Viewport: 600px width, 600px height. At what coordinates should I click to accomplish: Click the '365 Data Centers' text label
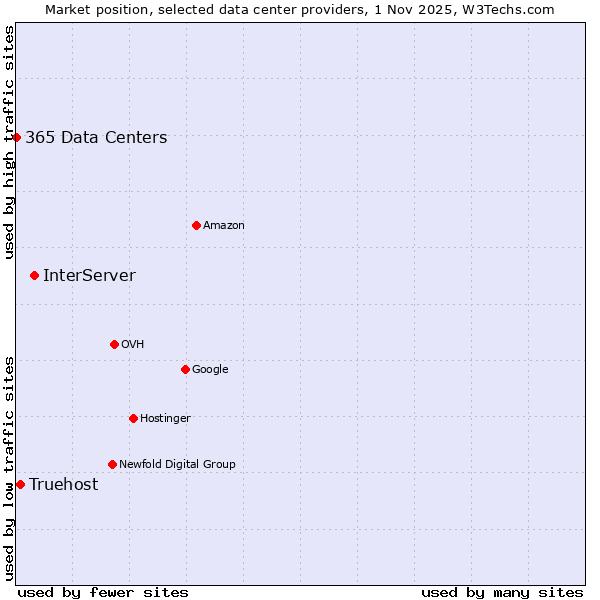pyautogui.click(x=96, y=138)
